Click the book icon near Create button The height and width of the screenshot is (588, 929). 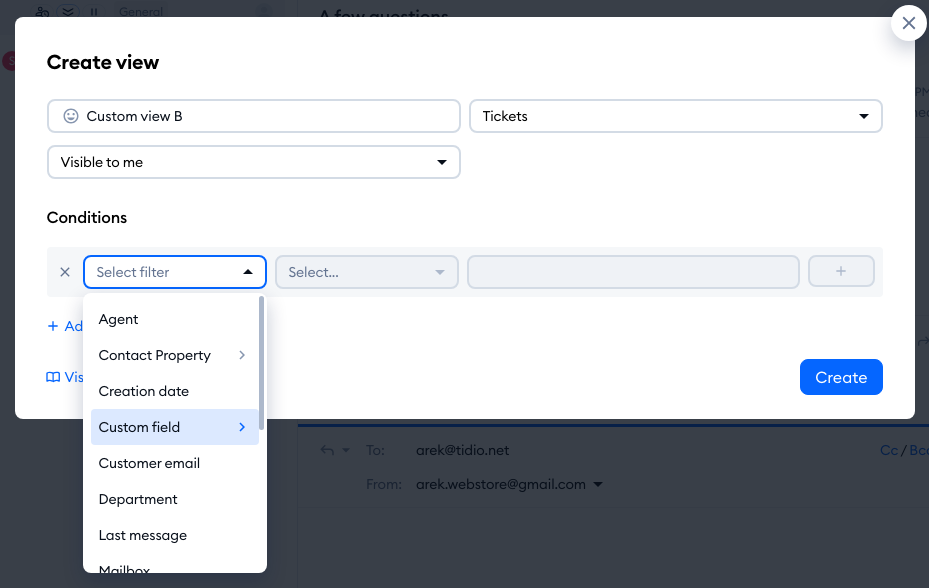pos(53,377)
